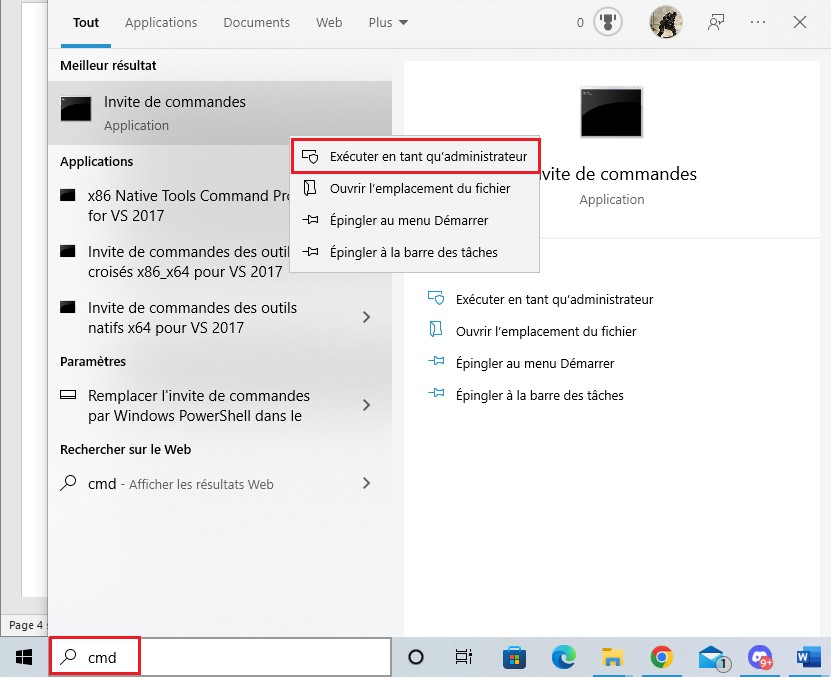The width and height of the screenshot is (831, 677).
Task: Click the large Command Prompt preview icon
Action: pyautogui.click(x=611, y=112)
